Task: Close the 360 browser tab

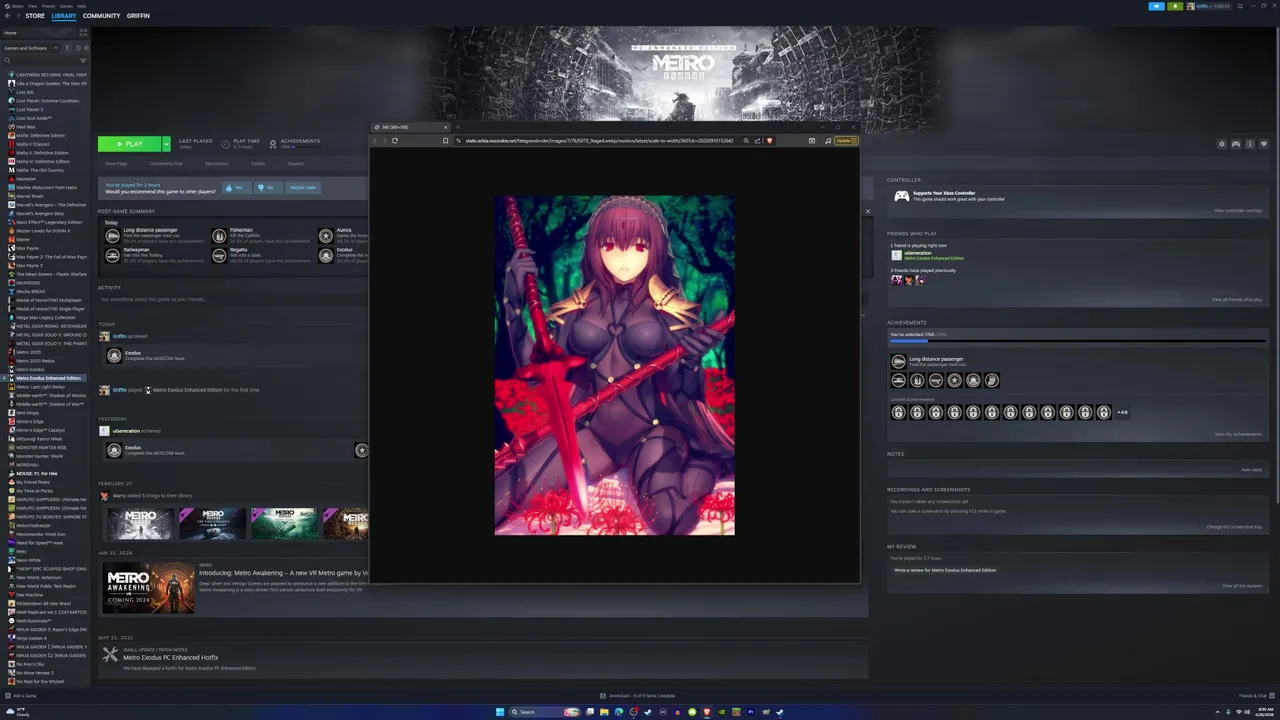Action: (x=446, y=128)
